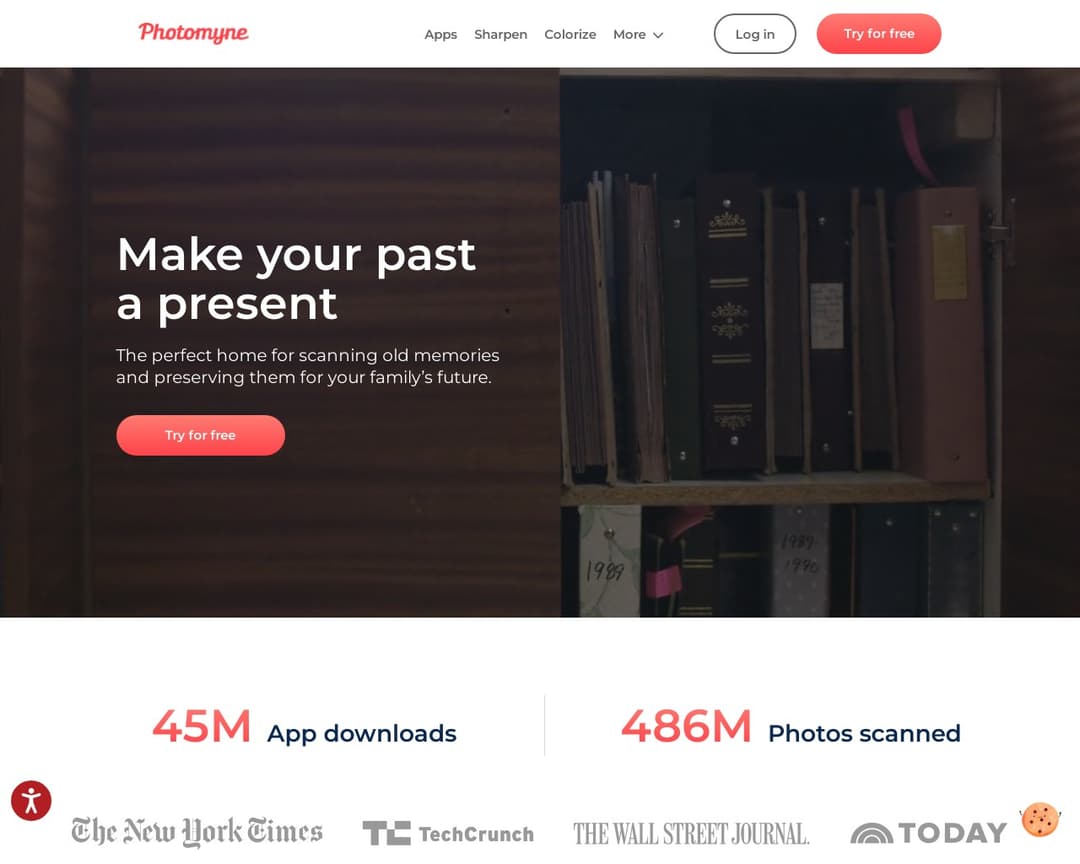Viewport: 1080px width, 864px height.
Task: Click Make your past a present heading
Action: 296,278
